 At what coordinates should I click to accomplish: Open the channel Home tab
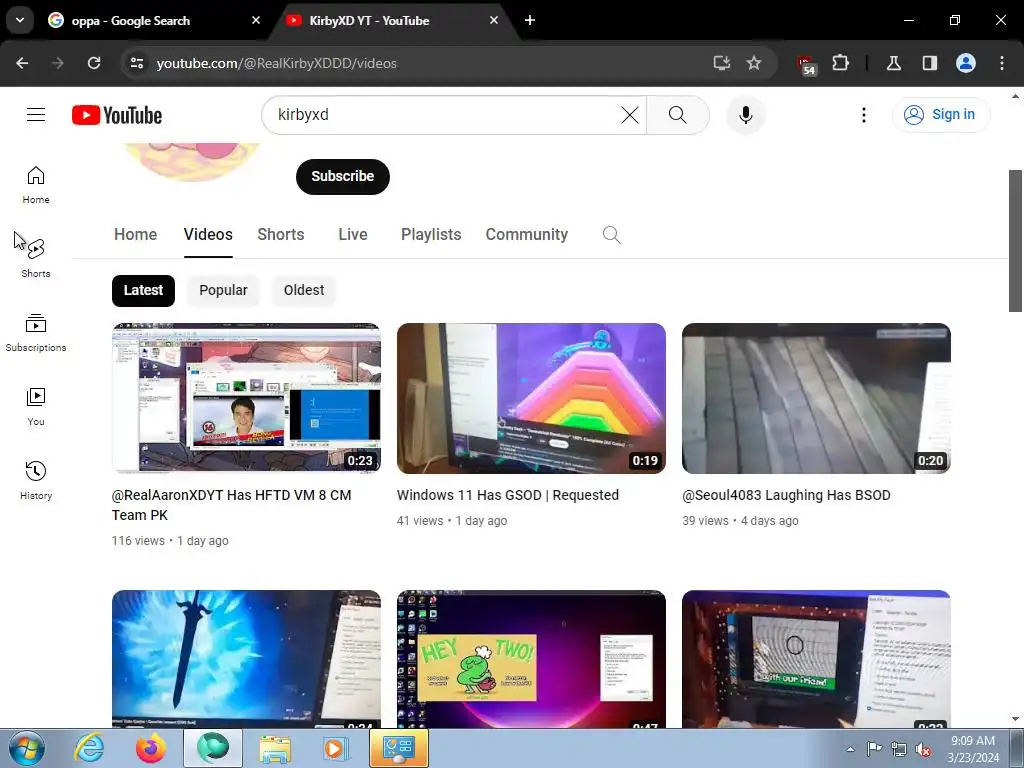[135, 234]
